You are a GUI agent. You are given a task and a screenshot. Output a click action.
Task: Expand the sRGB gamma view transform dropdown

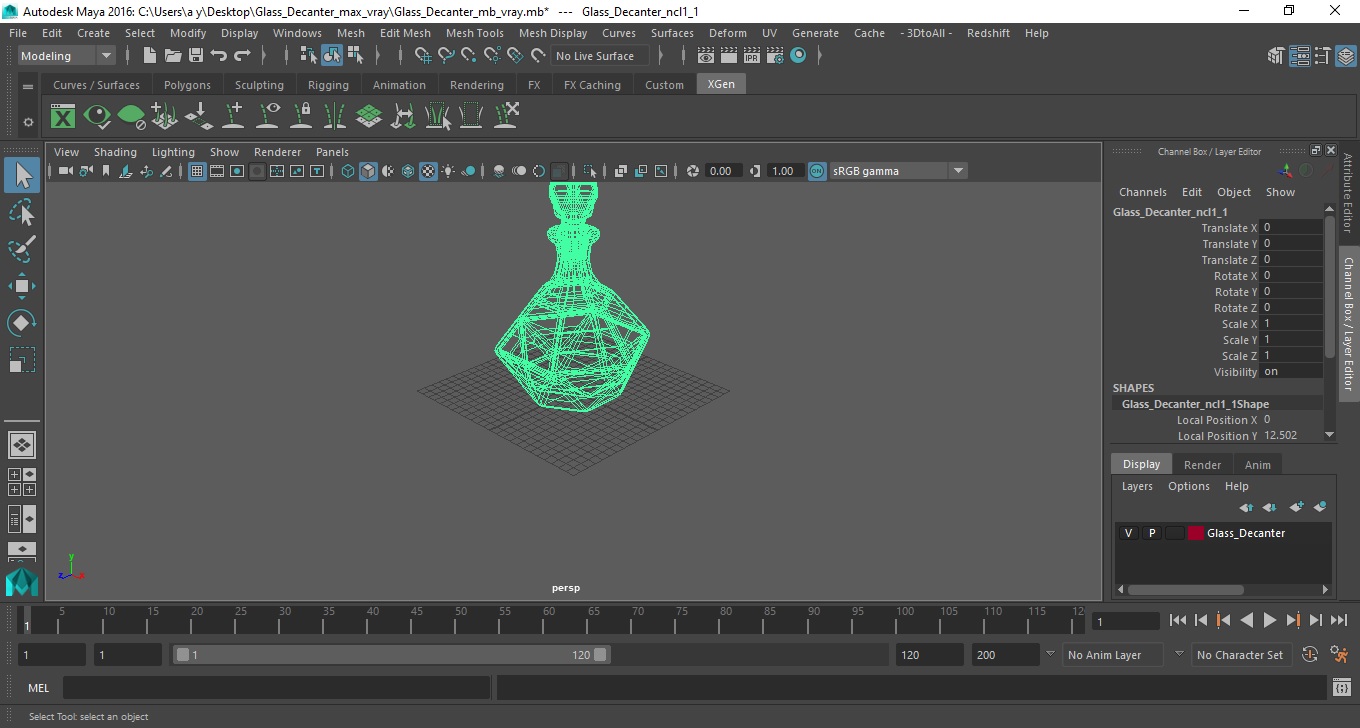point(958,171)
